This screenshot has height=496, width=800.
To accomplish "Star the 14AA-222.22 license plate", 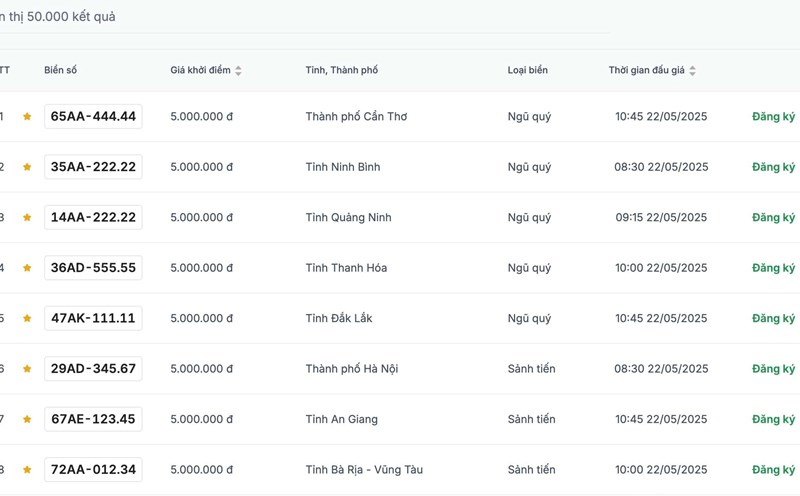I will coord(27,218).
